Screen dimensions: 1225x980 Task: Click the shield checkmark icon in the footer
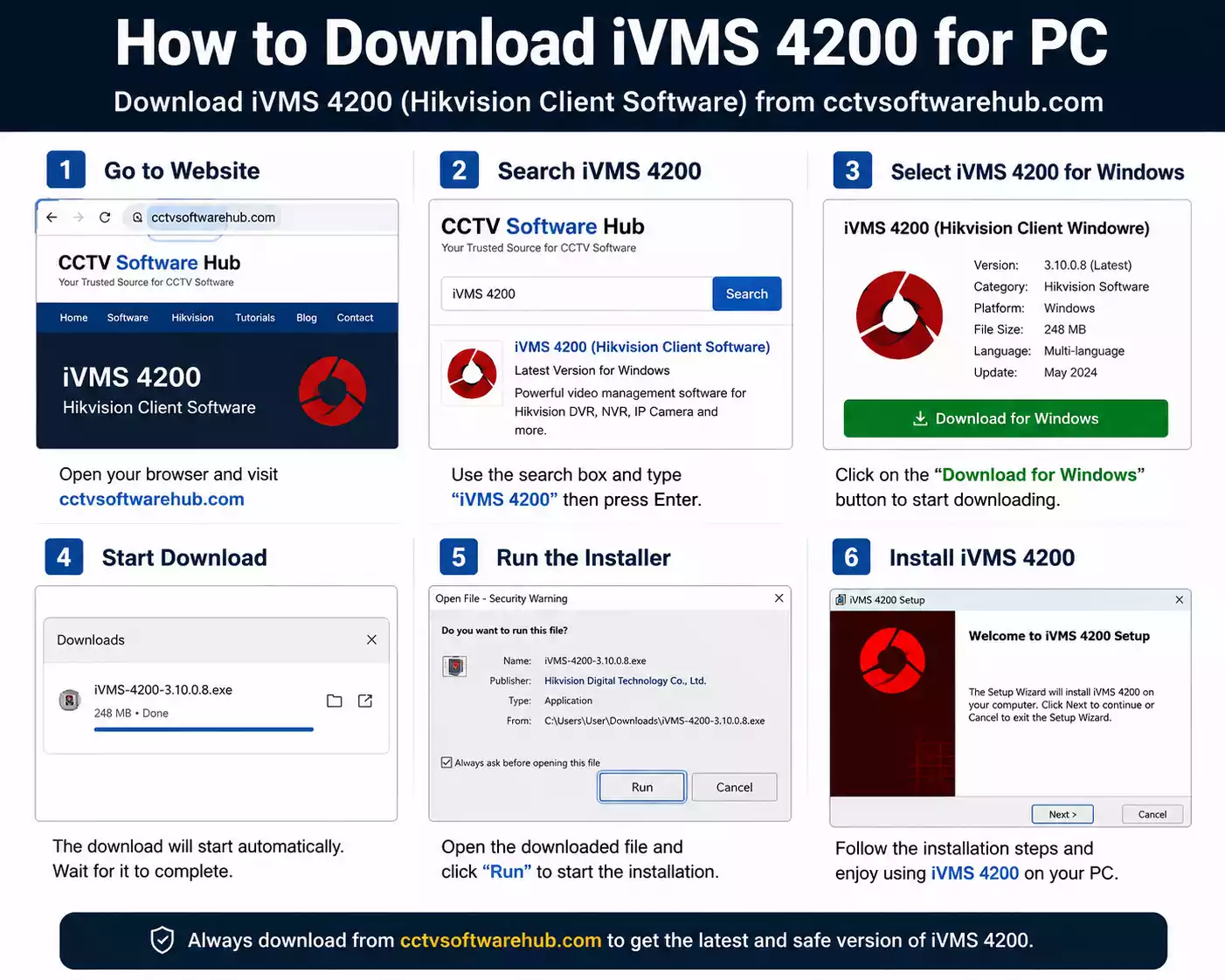[162, 940]
